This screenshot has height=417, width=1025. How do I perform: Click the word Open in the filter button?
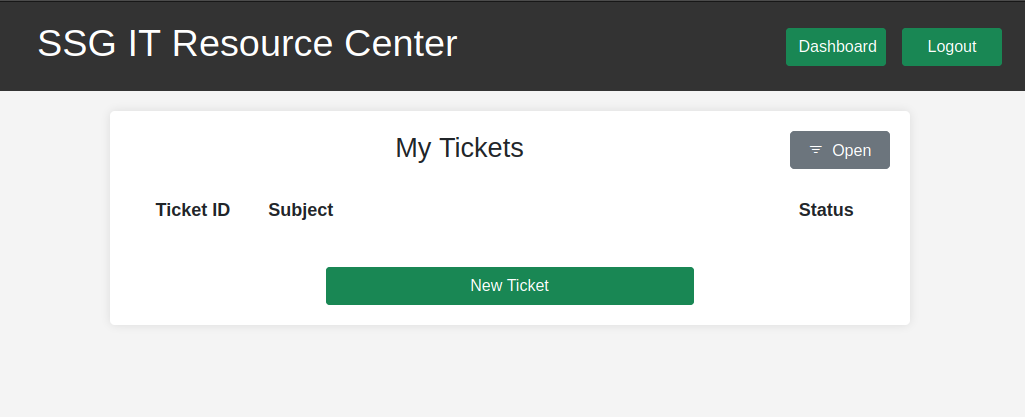click(852, 150)
